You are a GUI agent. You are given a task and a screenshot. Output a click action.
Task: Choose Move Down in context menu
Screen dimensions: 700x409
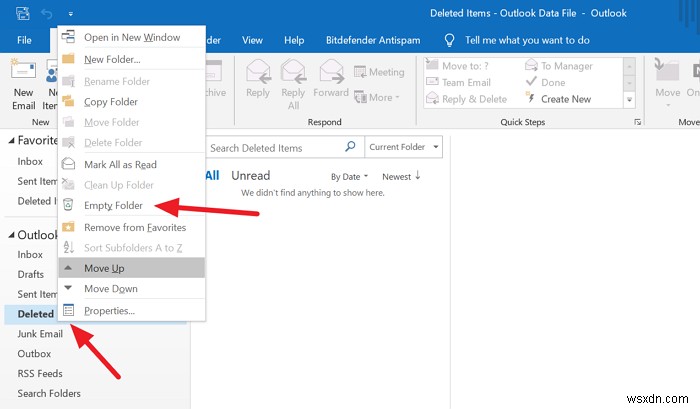coord(131,288)
